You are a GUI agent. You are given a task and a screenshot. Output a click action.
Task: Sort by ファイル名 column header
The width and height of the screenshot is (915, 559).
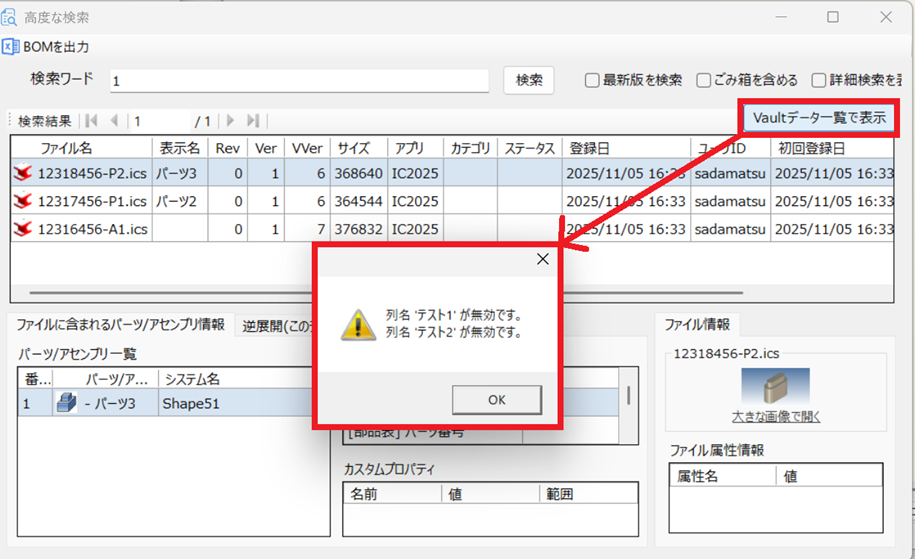(82, 148)
